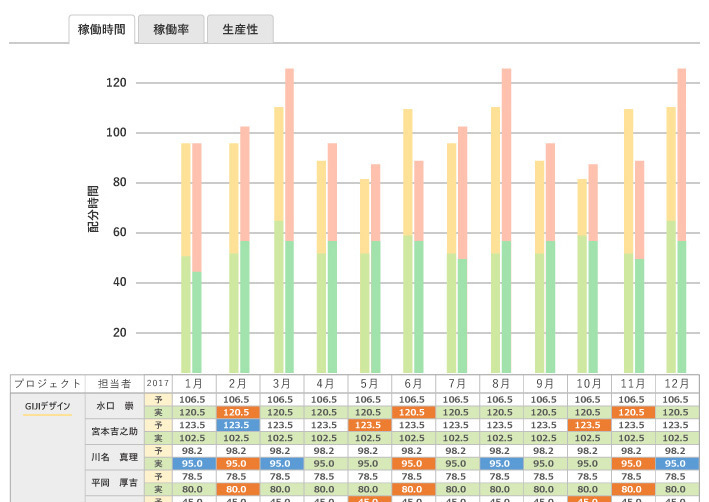
Task: Click orange 120.5 cell under 2月
Action: 237,412
